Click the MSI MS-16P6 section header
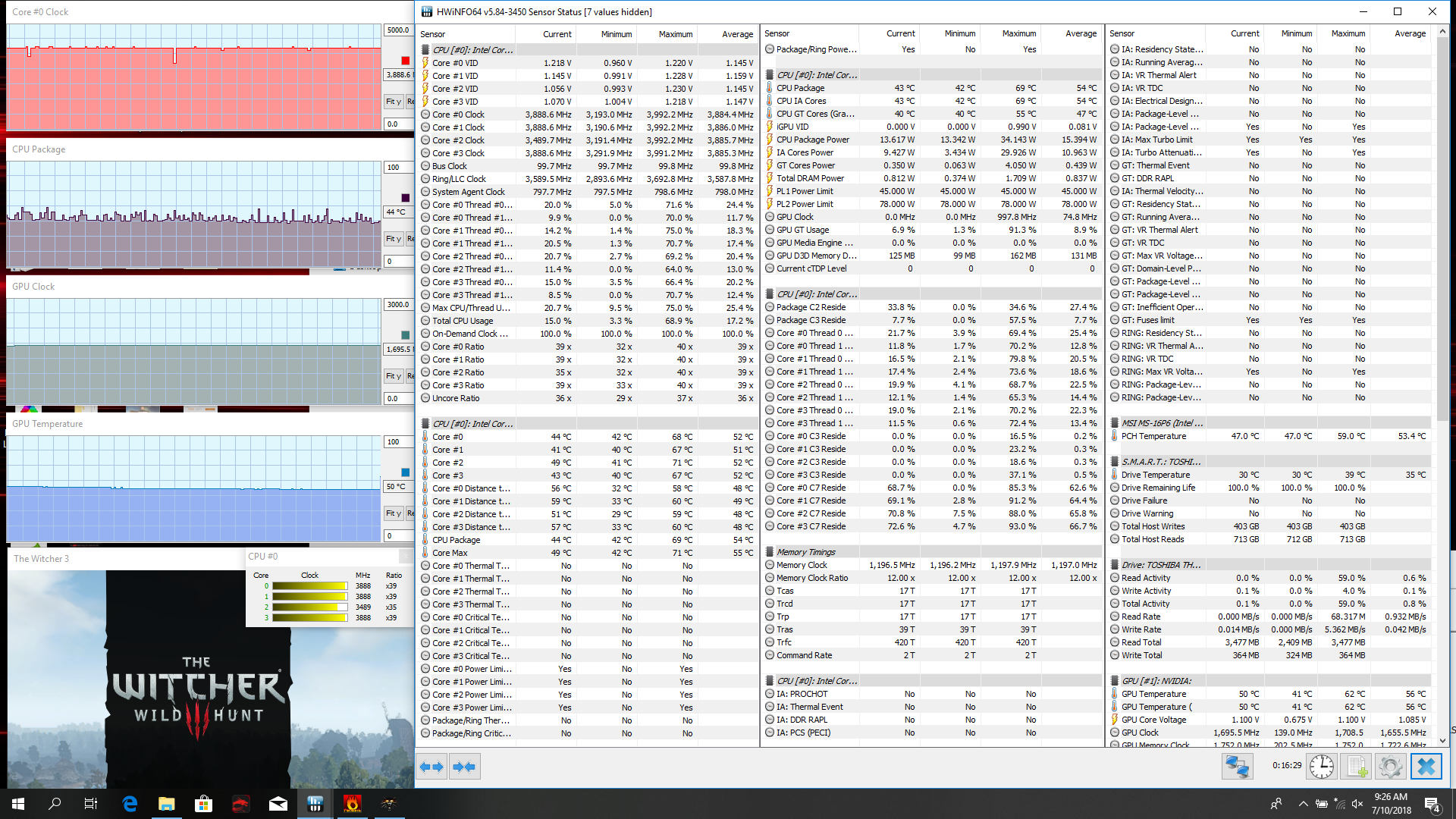Screen dimensions: 1456x819 (x=1269, y=423)
